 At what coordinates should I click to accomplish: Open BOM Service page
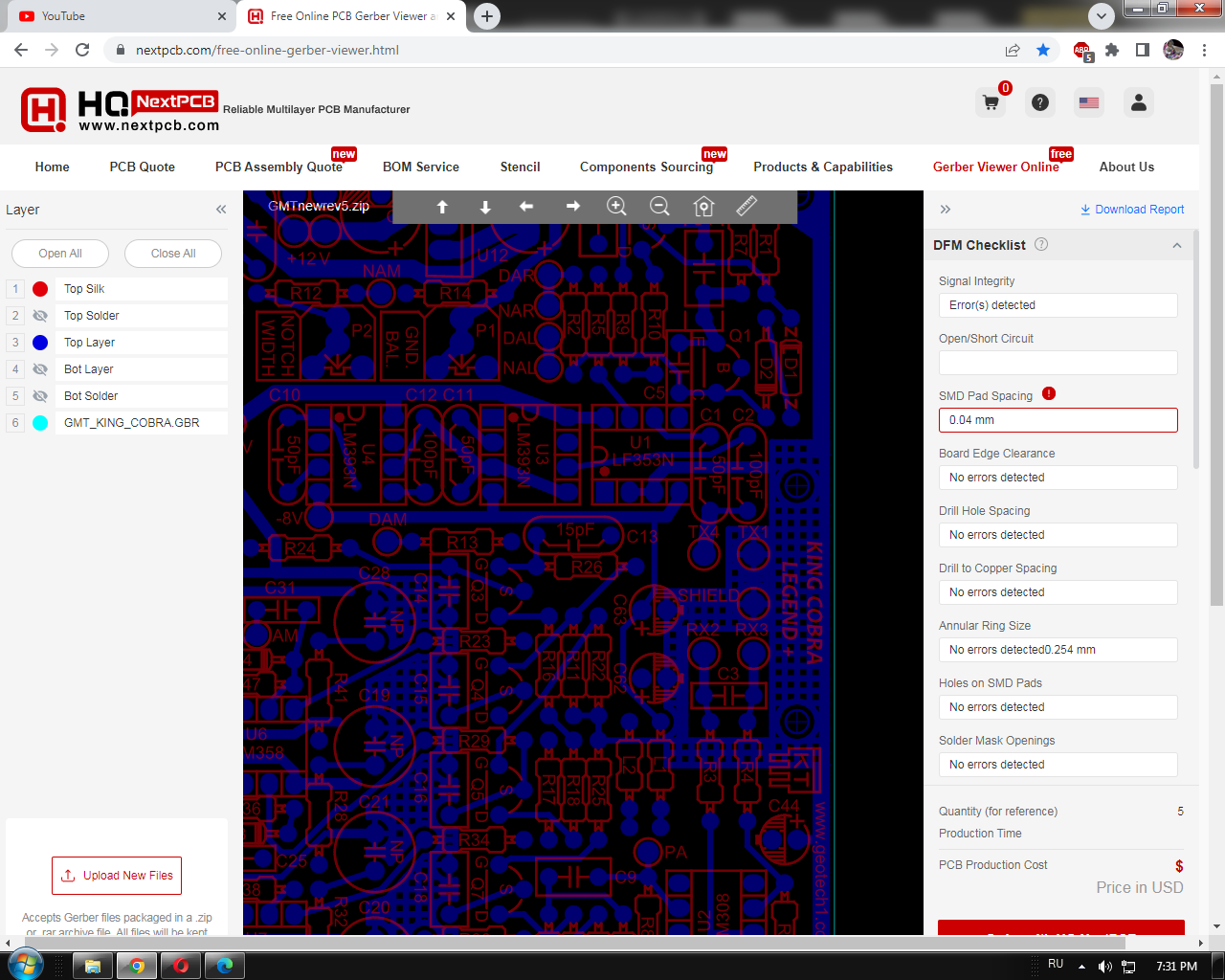coord(421,167)
